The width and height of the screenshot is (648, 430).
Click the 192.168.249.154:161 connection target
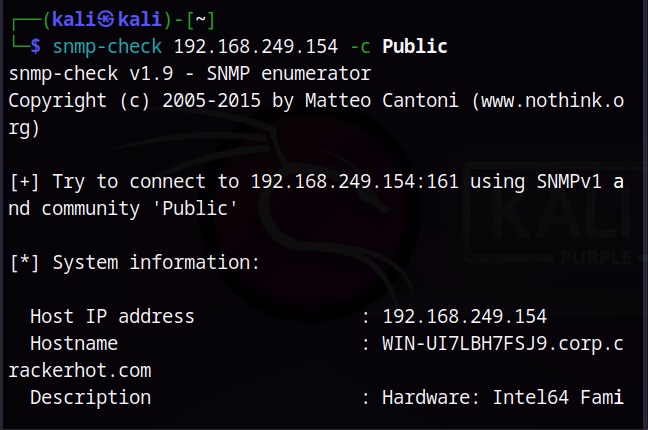(355, 182)
